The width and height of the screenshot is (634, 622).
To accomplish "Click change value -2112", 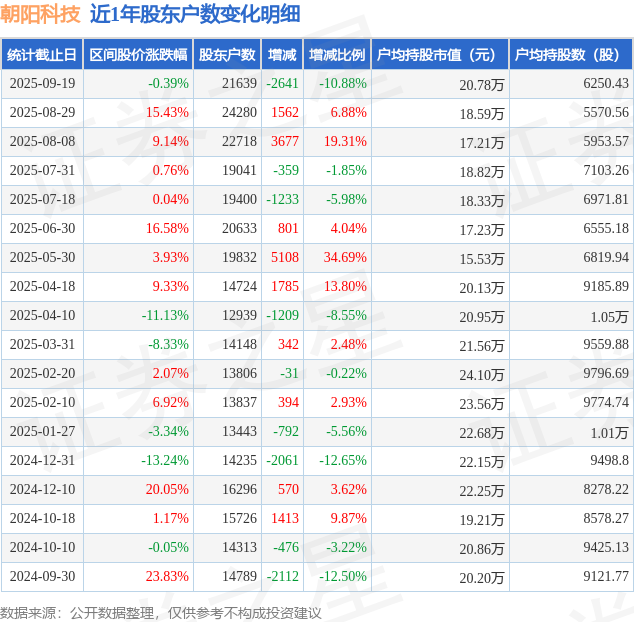I will [x=282, y=576].
